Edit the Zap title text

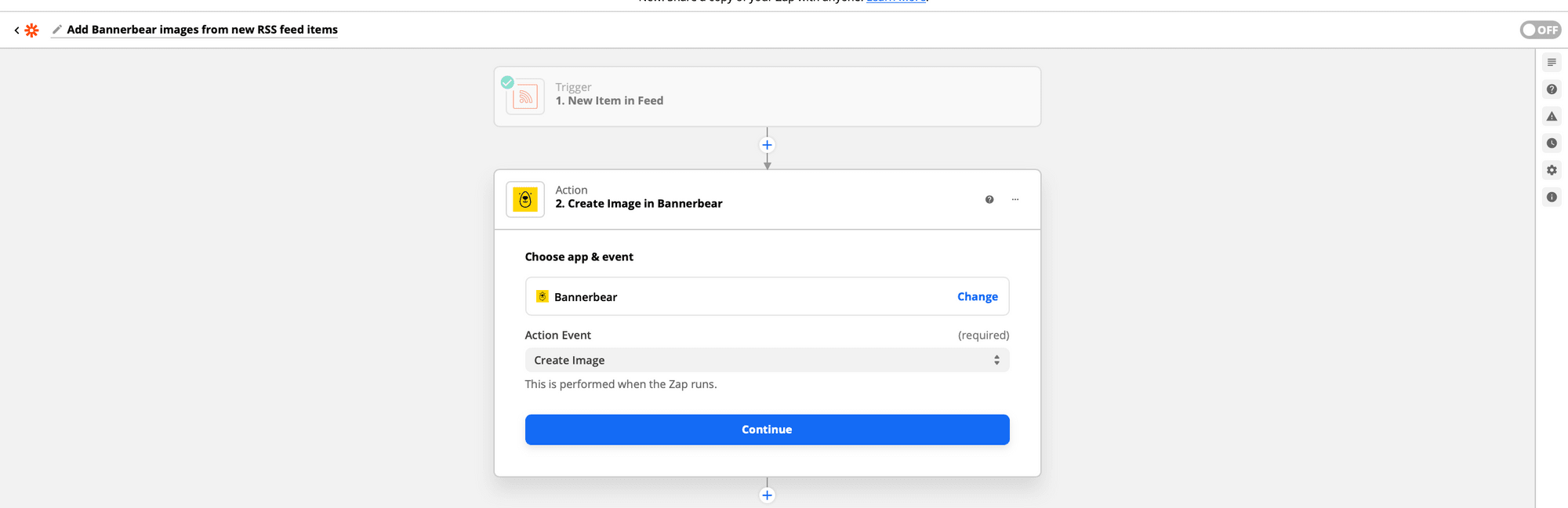tap(202, 30)
